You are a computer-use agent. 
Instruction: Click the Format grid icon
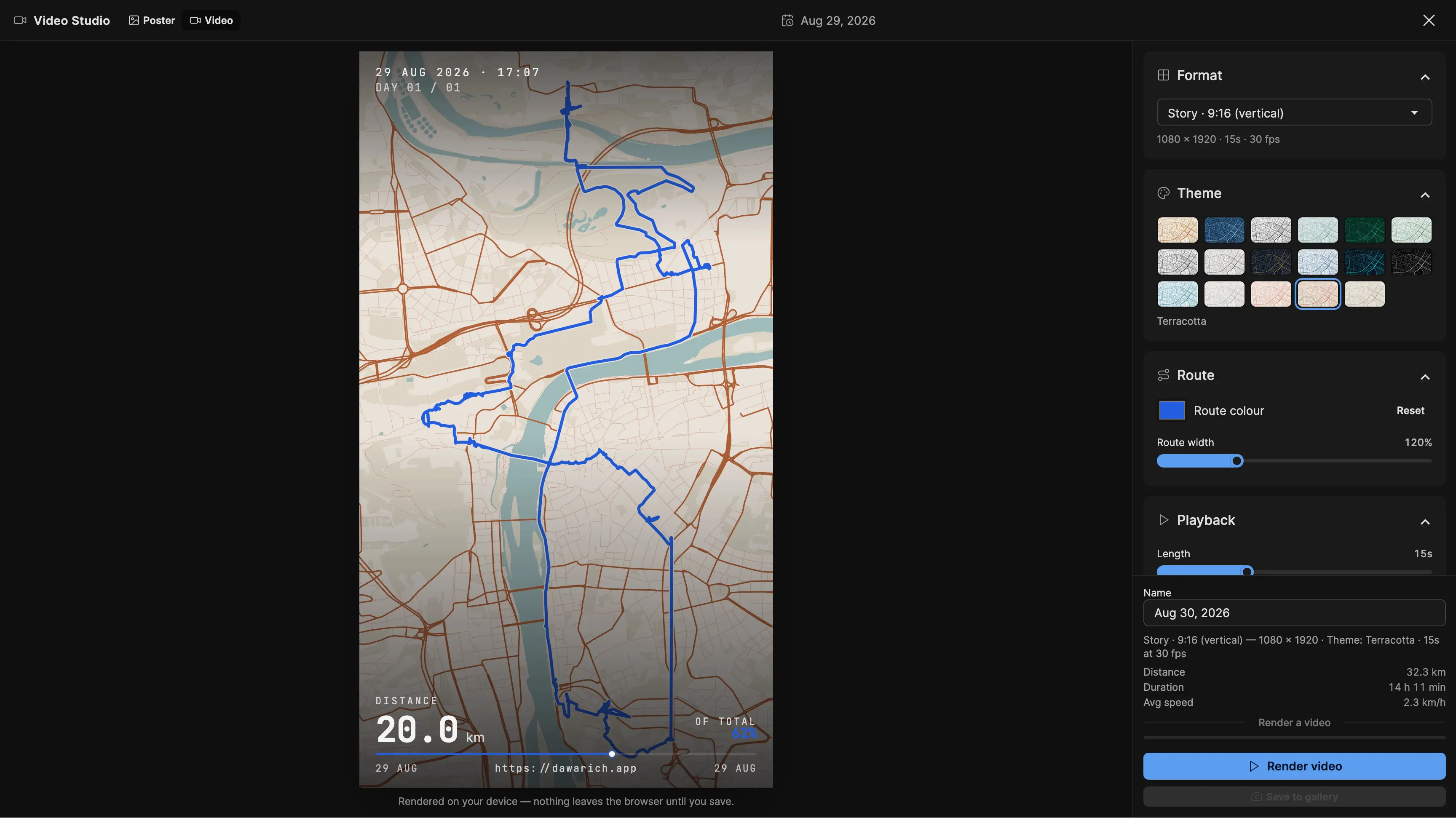click(x=1163, y=75)
